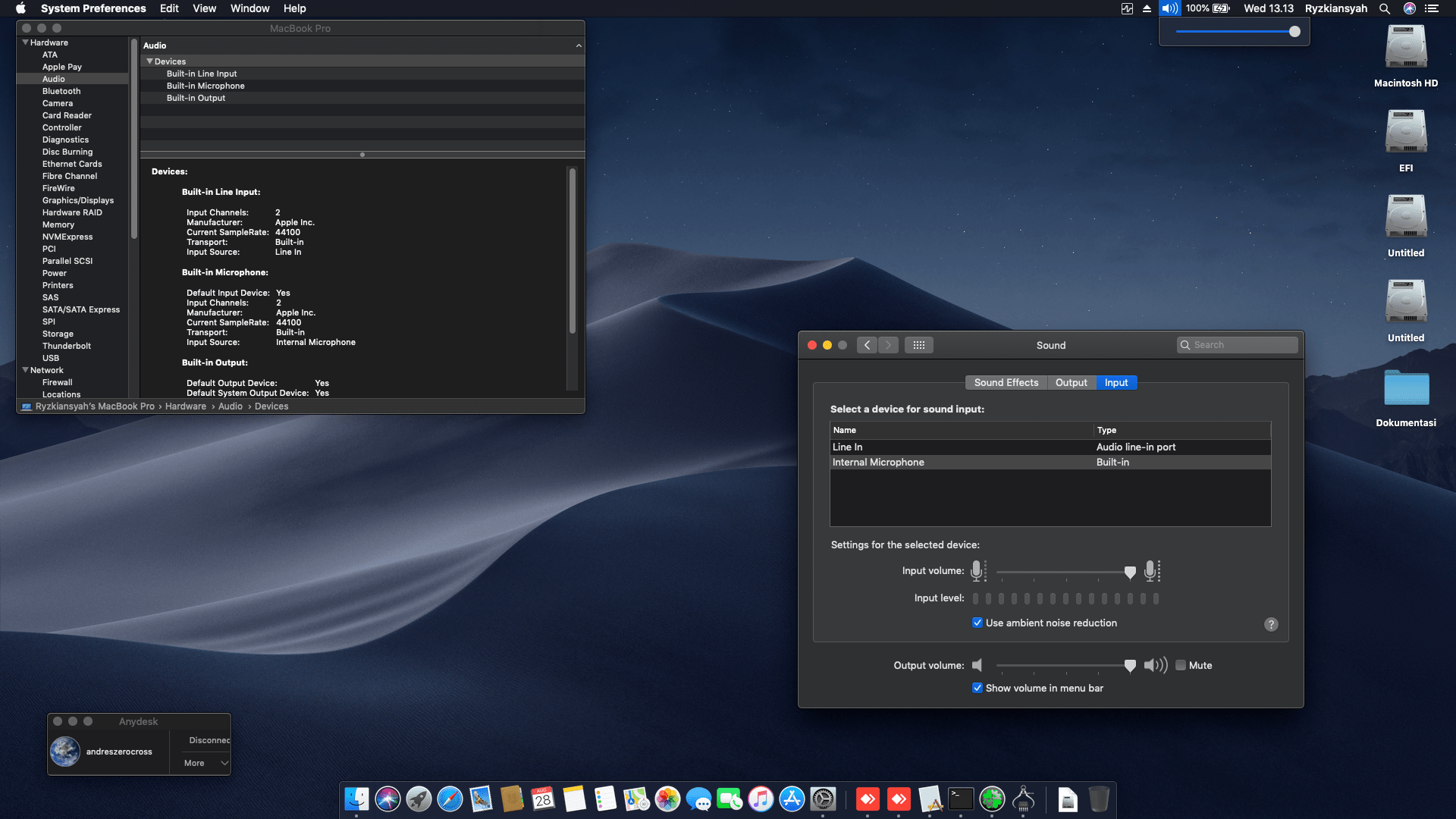
Task: Open FaceTime from the Dock
Action: click(730, 799)
